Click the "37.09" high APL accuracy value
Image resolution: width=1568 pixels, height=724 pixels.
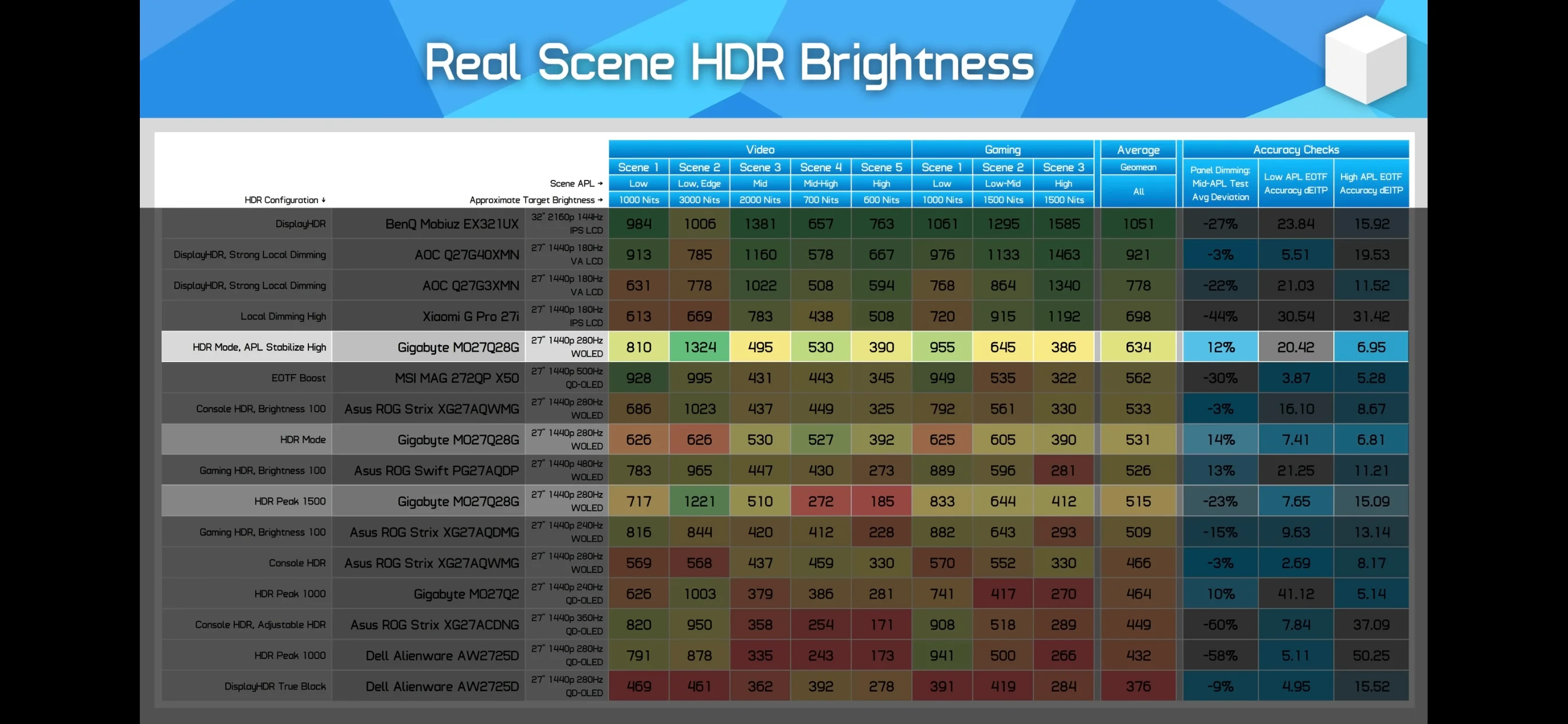tap(1371, 625)
